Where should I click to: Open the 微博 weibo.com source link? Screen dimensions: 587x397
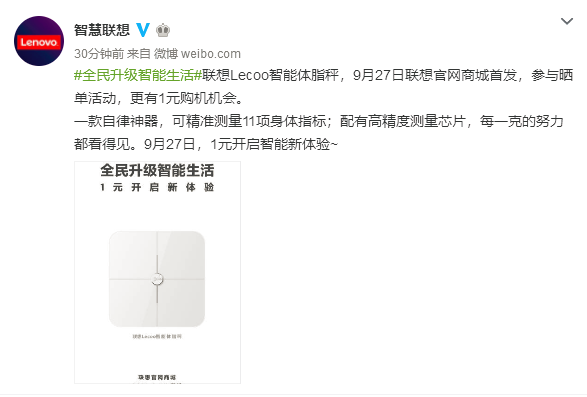[x=197, y=54]
